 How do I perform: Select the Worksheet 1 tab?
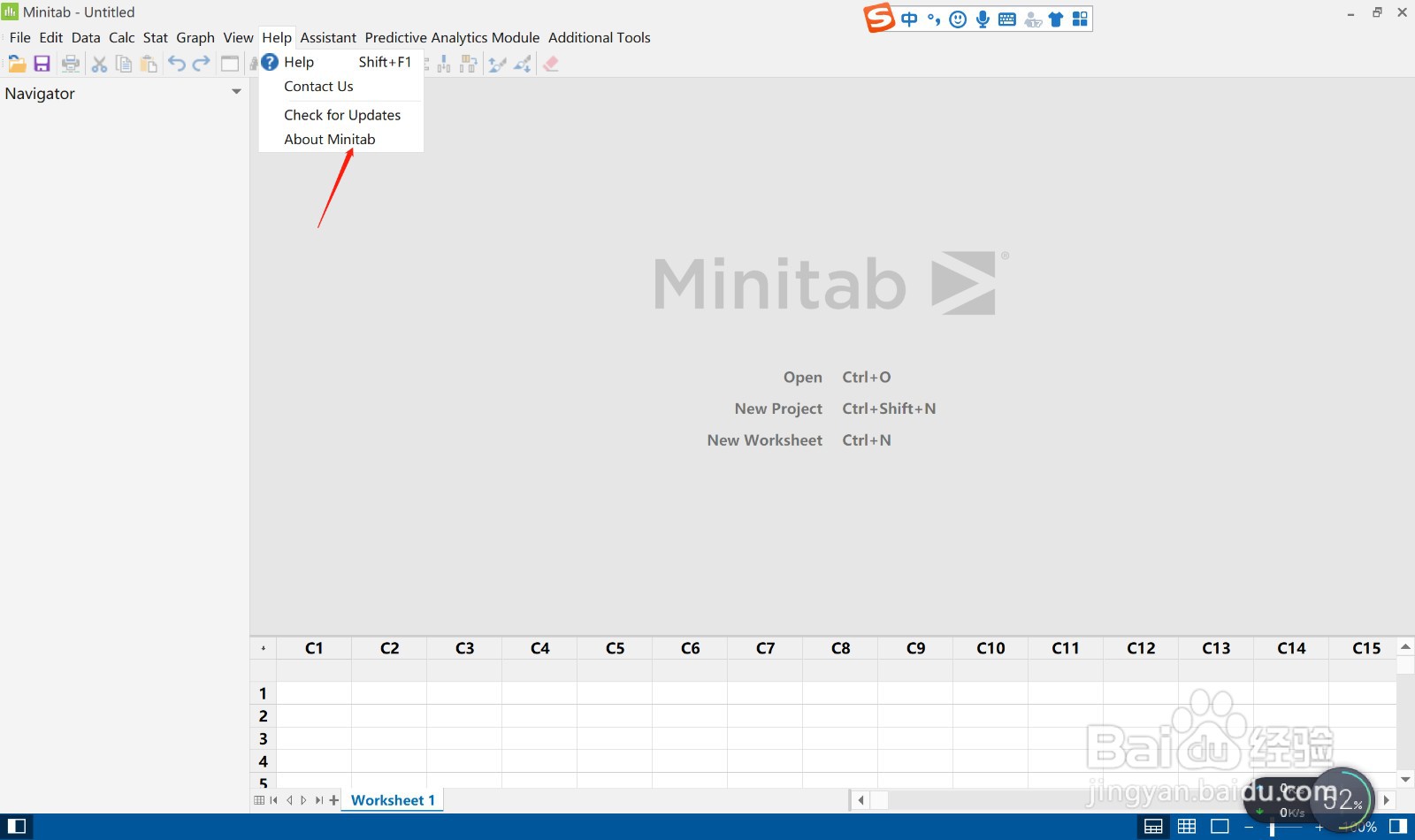[x=393, y=800]
